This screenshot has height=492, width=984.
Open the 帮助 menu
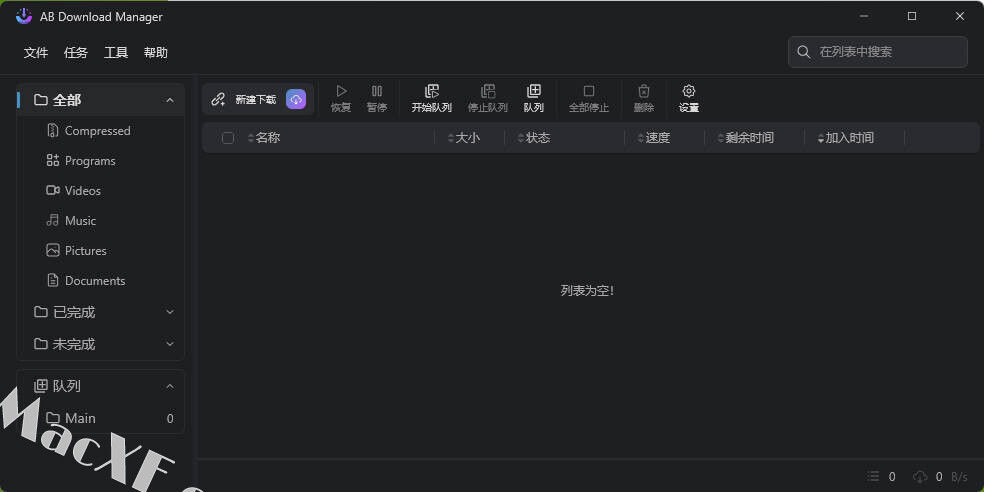pos(156,53)
